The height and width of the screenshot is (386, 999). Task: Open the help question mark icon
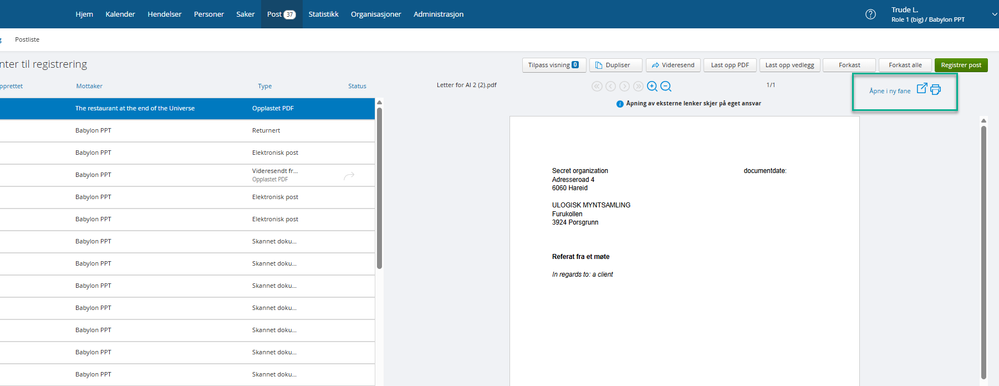tap(870, 15)
